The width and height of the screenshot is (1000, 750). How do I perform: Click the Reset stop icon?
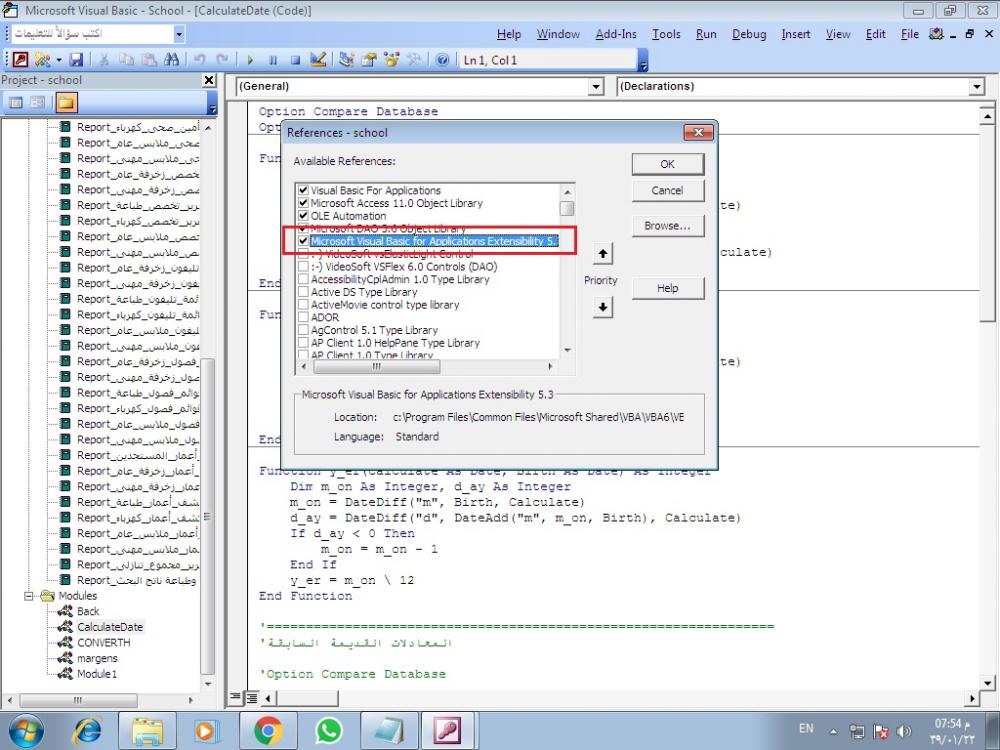(295, 60)
